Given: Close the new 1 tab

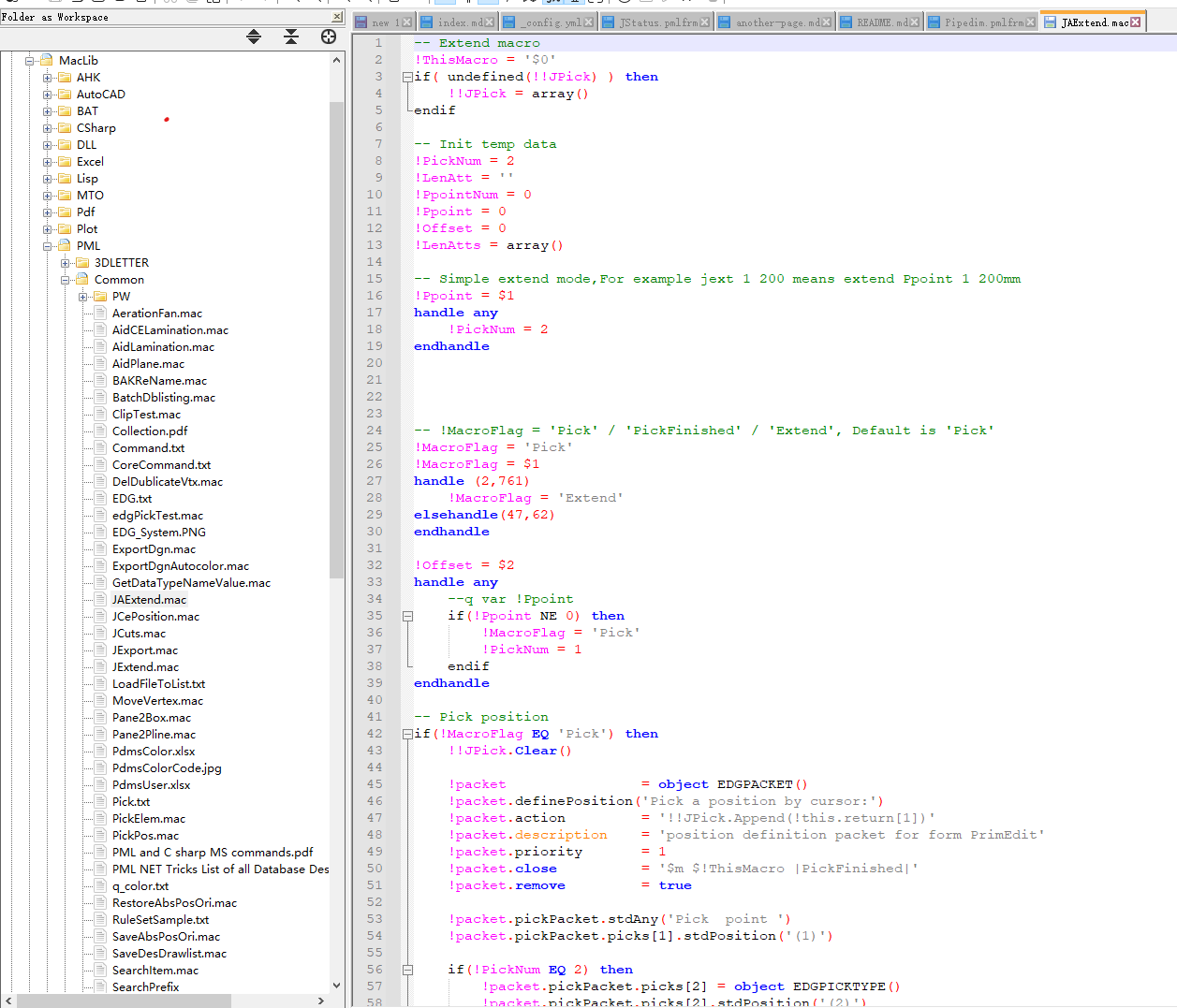Looking at the screenshot, I should pos(406,22).
